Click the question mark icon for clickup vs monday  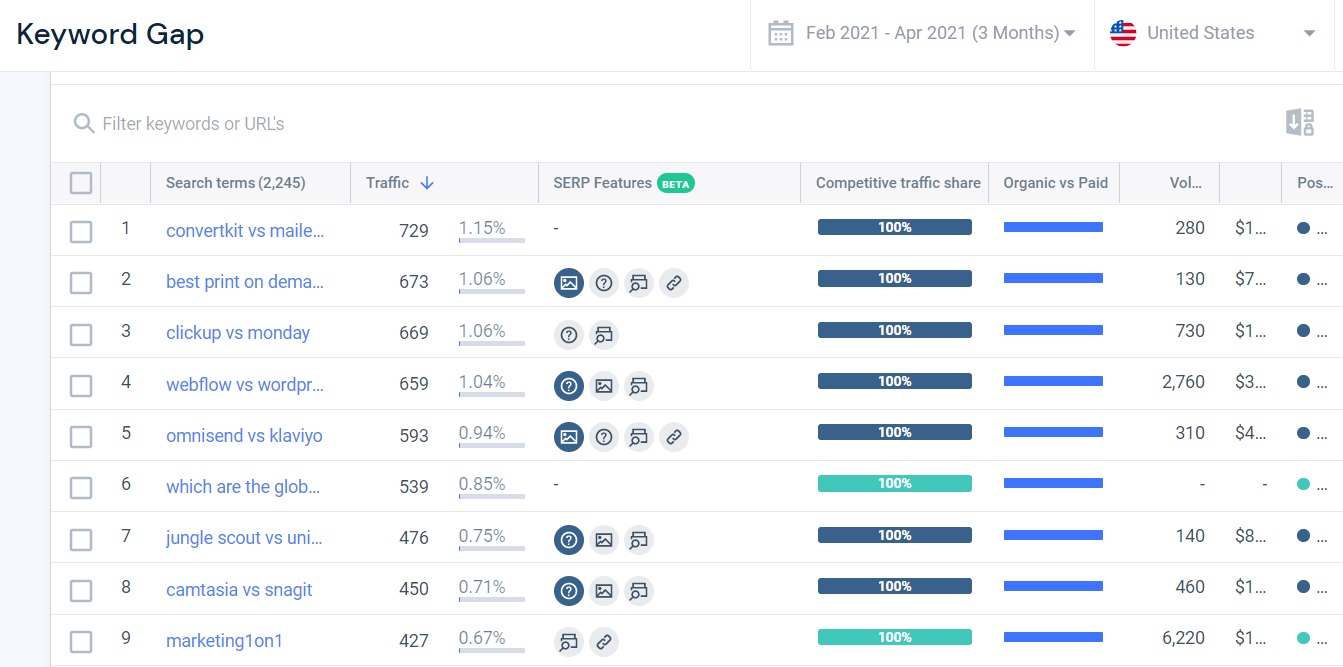pos(569,334)
